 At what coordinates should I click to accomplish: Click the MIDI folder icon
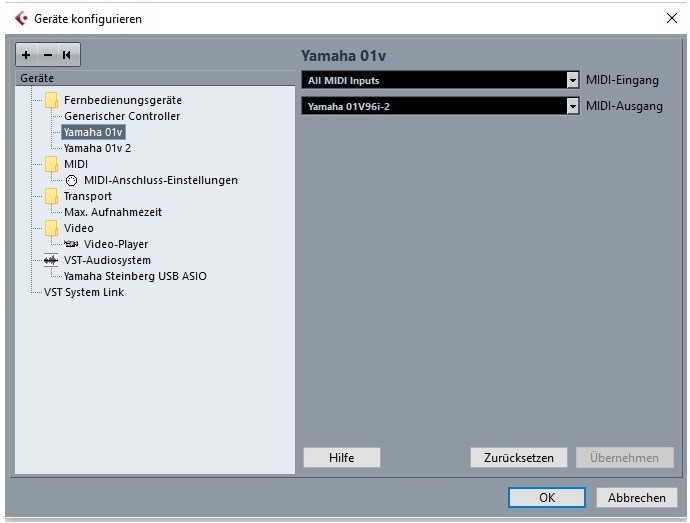[51, 164]
